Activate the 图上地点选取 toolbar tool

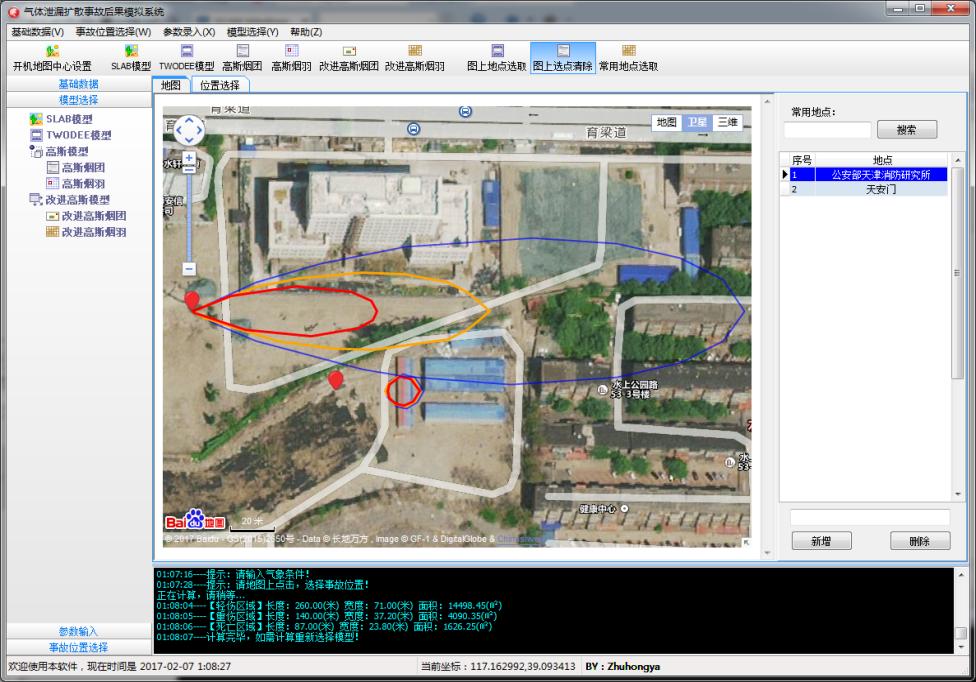pos(497,51)
